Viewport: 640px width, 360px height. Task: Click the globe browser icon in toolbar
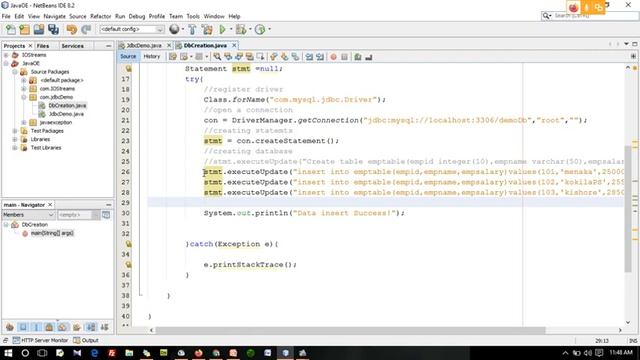[174, 29]
